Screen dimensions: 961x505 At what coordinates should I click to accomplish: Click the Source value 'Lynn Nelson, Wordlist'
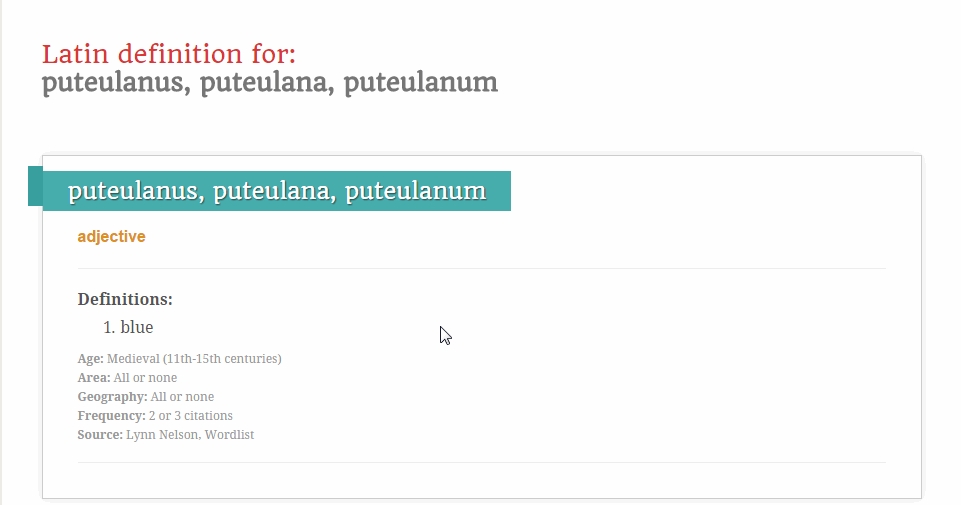pyautogui.click(x=190, y=435)
